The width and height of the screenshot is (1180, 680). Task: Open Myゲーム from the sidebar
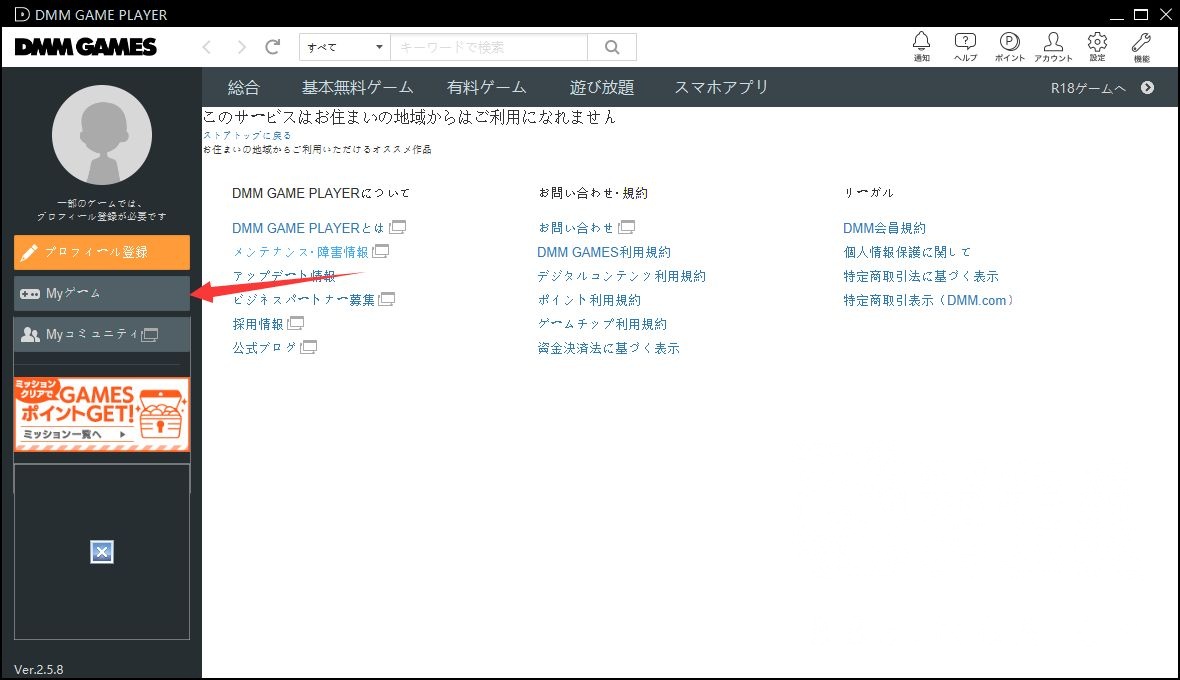[101, 293]
